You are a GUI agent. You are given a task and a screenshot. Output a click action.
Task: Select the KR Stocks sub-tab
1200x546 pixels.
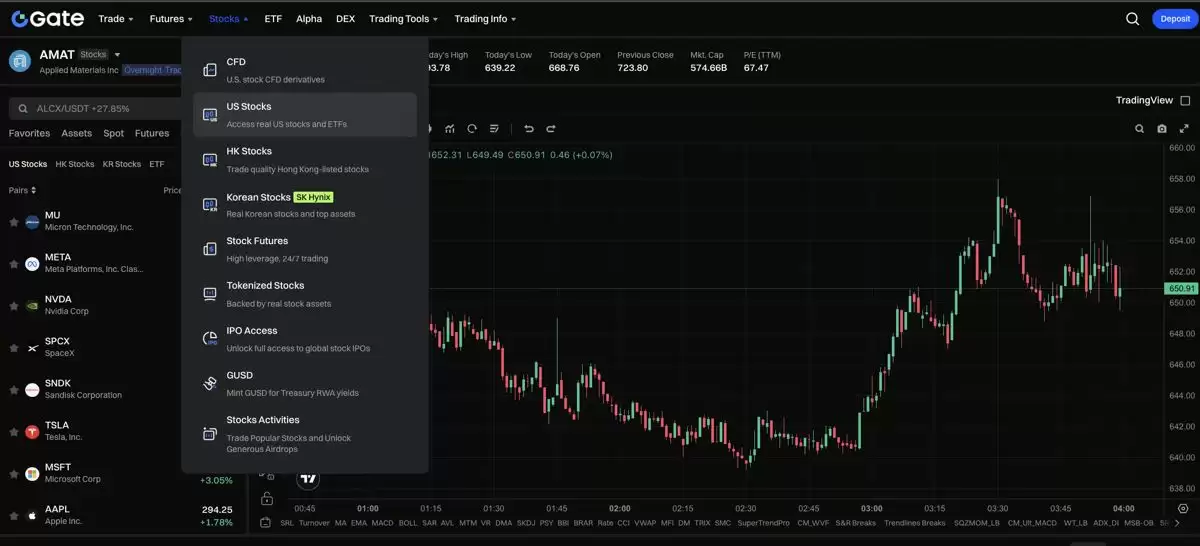[x=122, y=164]
